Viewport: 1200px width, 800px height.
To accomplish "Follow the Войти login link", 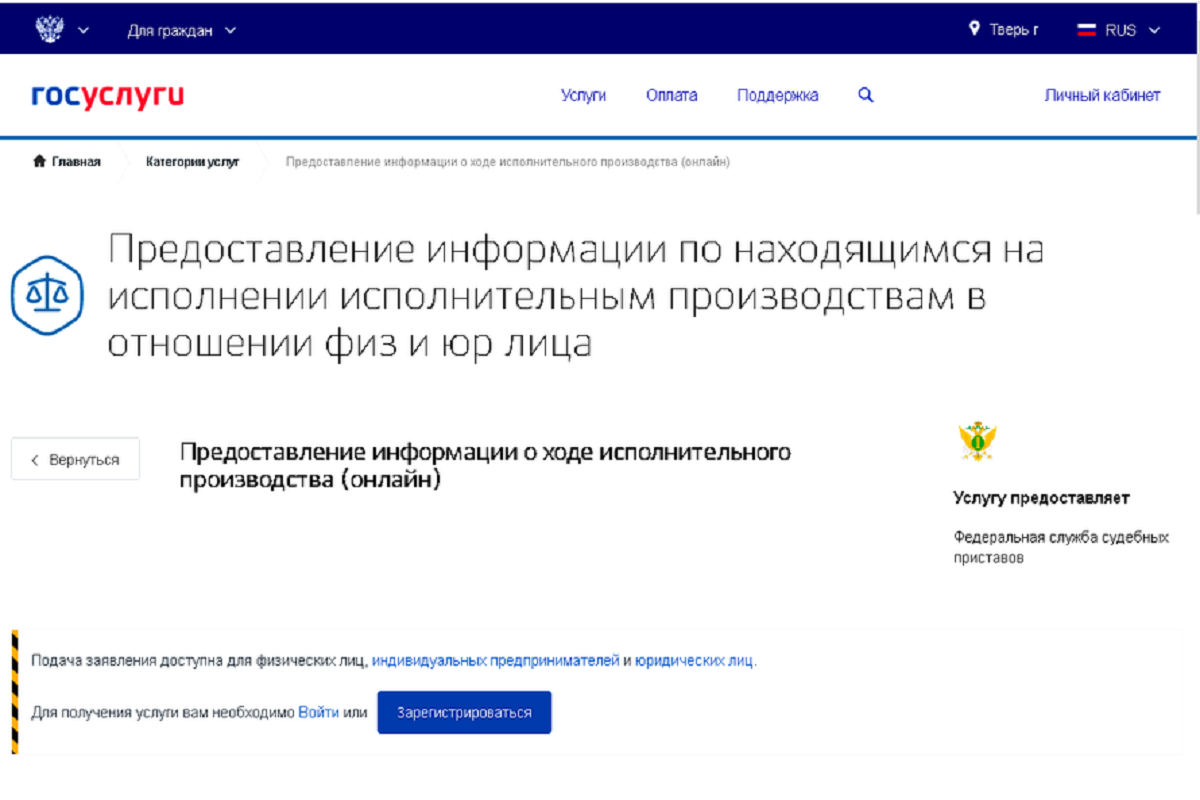I will (x=318, y=713).
